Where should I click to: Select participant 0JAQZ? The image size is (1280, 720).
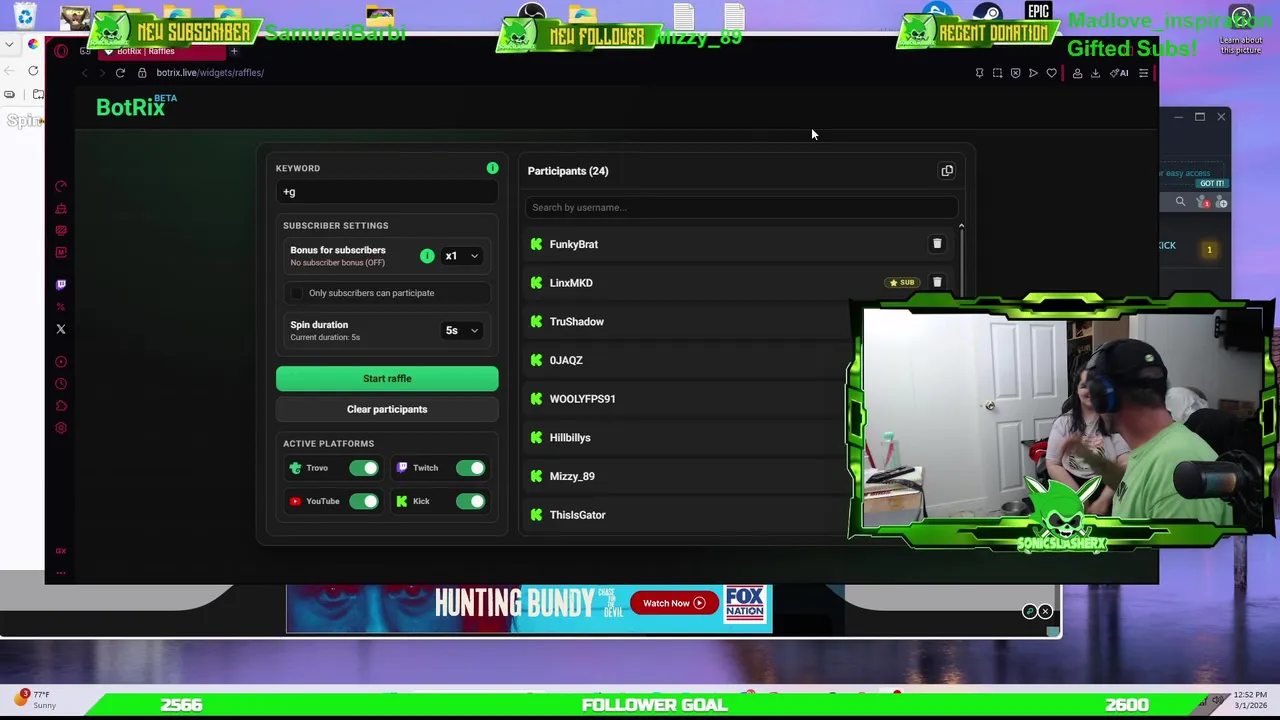point(566,360)
